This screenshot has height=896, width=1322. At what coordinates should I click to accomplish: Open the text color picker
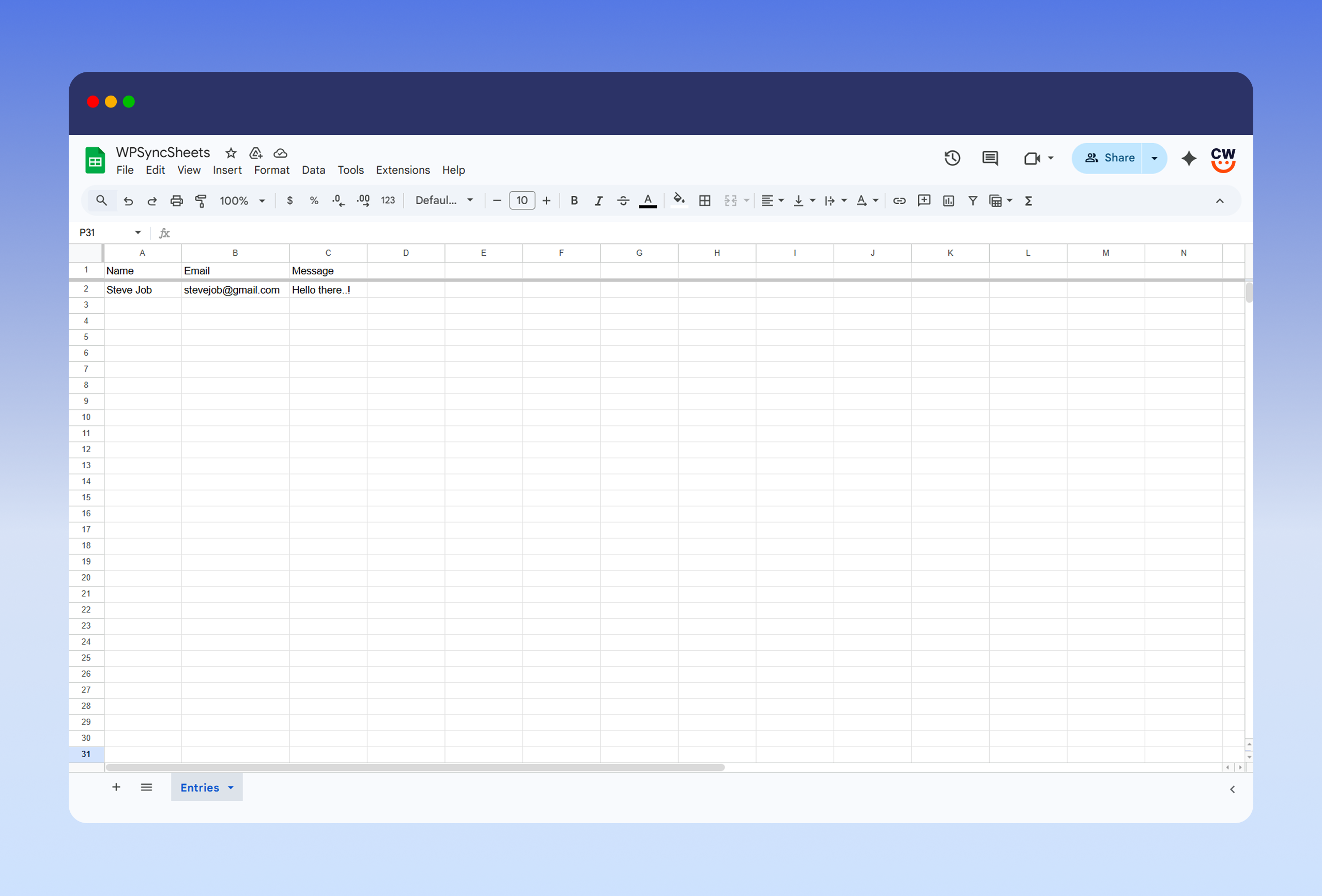648,201
